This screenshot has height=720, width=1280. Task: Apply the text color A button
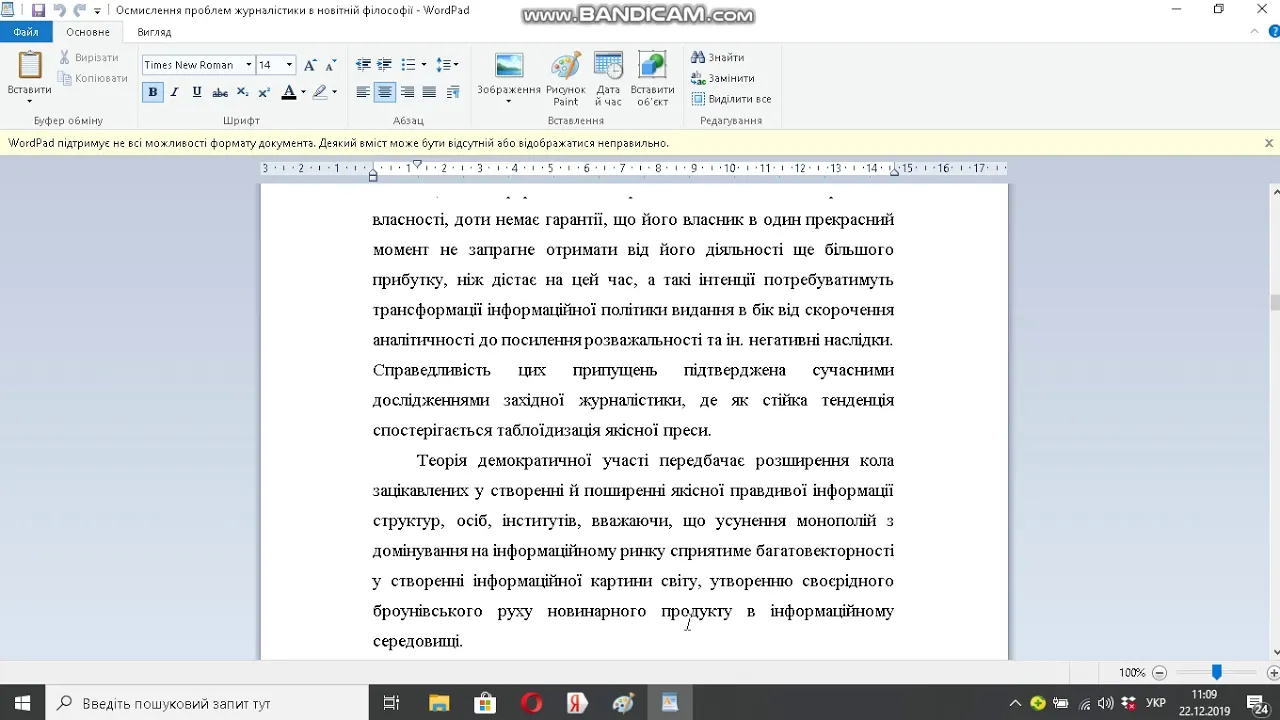[x=288, y=92]
